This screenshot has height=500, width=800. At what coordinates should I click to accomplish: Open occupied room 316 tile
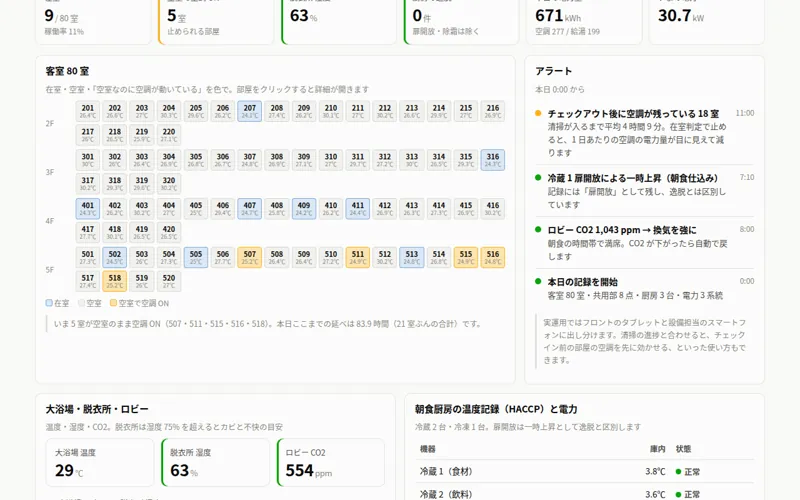tap(493, 160)
